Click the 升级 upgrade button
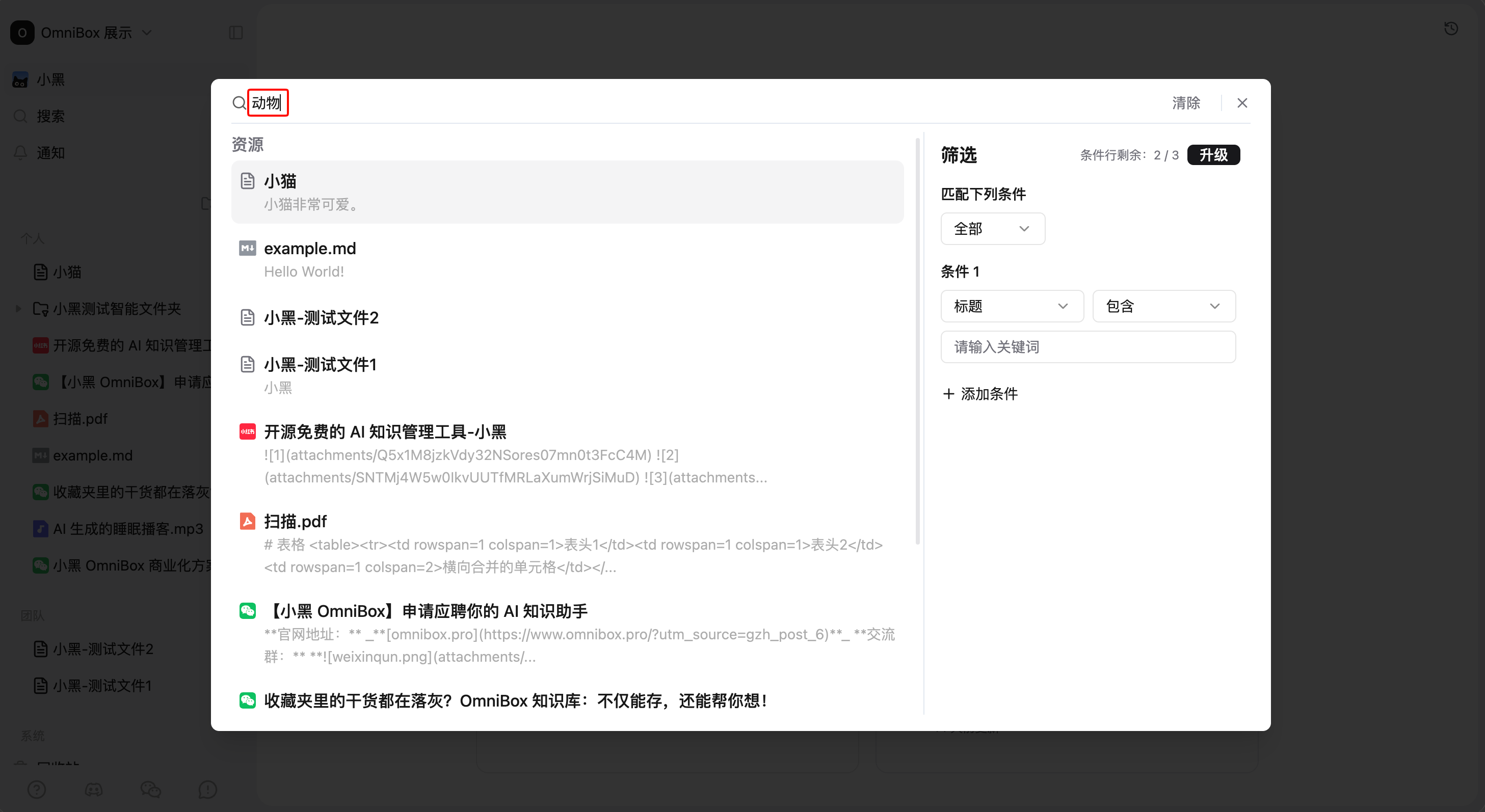 coord(1213,154)
